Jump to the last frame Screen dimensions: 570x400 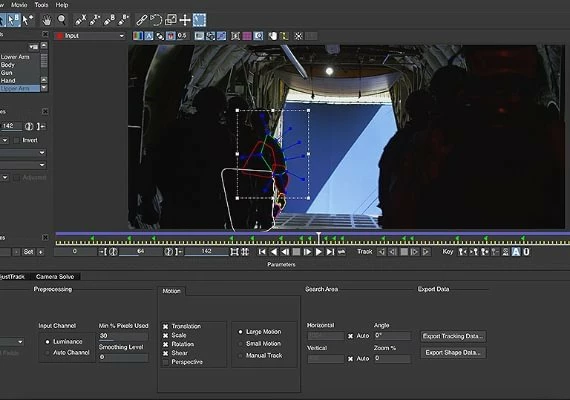pyautogui.click(x=330, y=252)
